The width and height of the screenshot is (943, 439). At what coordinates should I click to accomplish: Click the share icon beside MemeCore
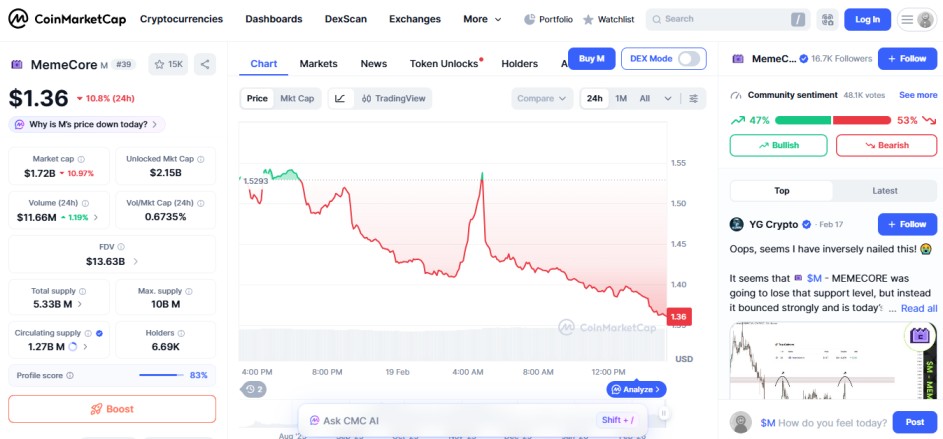(205, 64)
